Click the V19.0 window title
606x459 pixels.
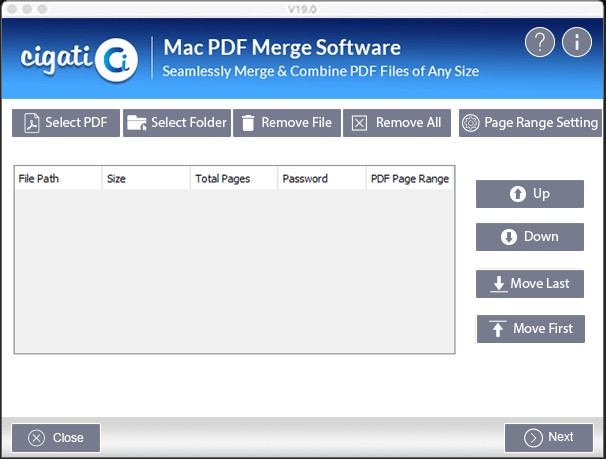(302, 9)
